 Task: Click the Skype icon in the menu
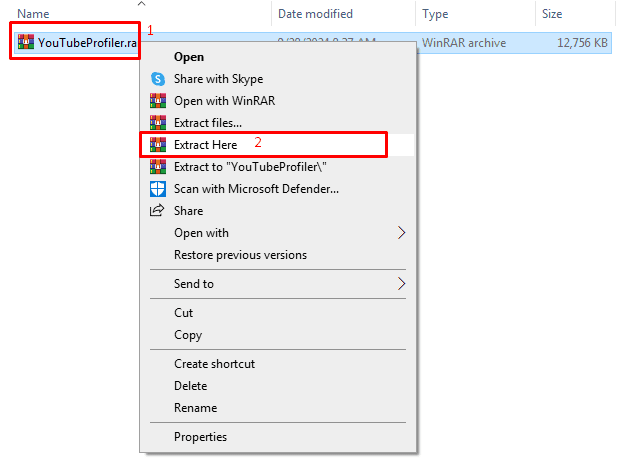pyautogui.click(x=158, y=78)
